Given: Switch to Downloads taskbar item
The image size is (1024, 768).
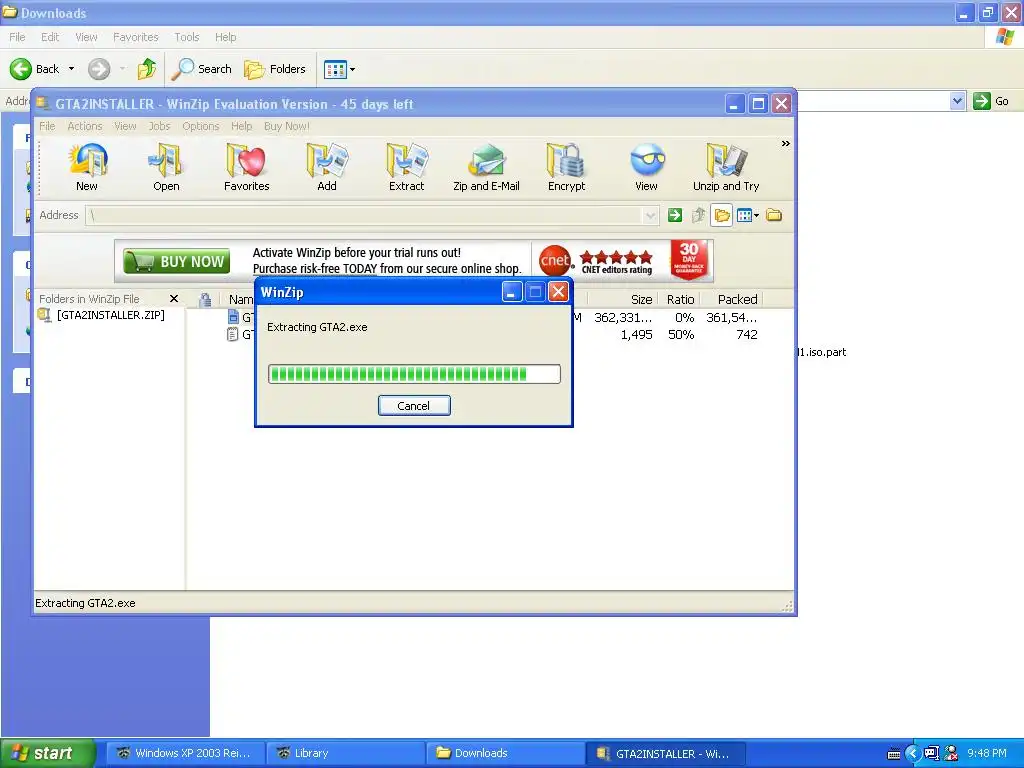Looking at the screenshot, I should pyautogui.click(x=505, y=753).
